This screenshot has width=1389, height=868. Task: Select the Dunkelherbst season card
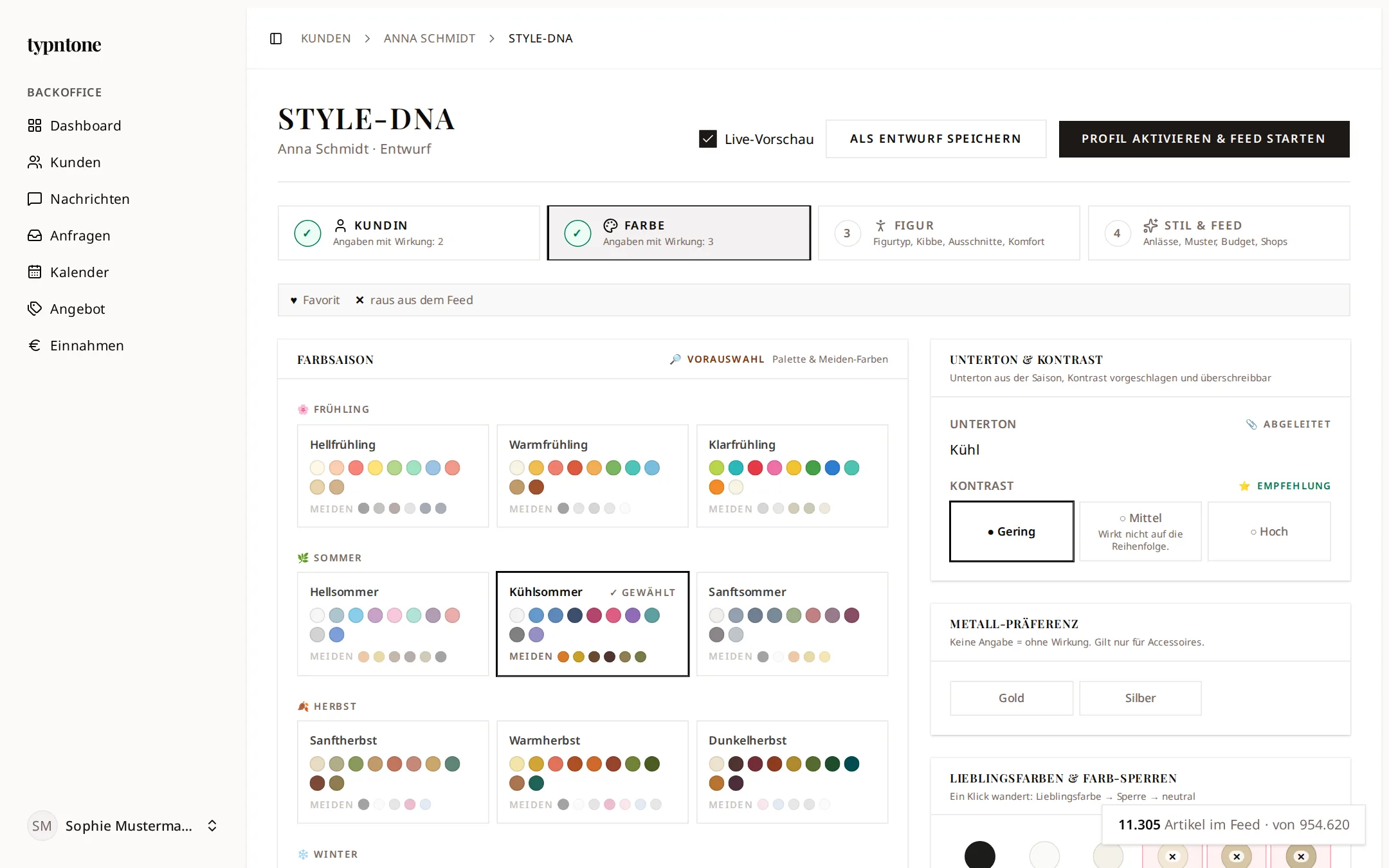click(792, 772)
